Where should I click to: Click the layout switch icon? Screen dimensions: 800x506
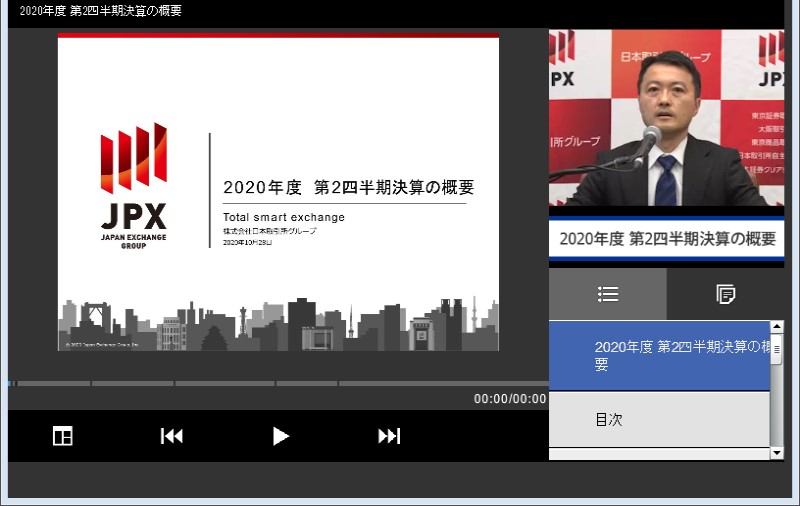[63, 436]
